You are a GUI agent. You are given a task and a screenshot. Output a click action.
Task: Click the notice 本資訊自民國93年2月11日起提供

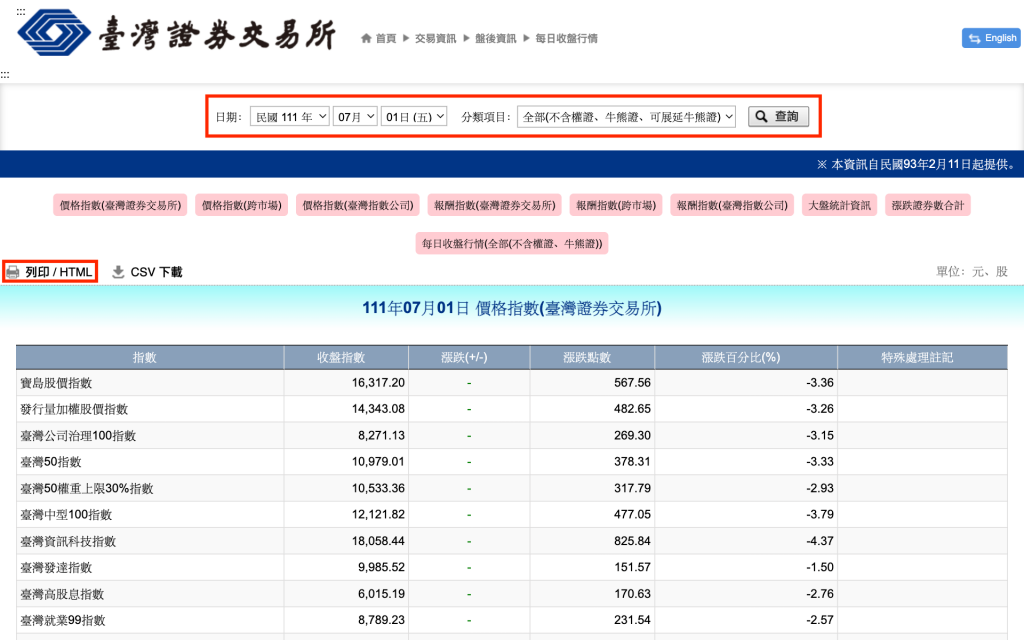pyautogui.click(x=917, y=165)
